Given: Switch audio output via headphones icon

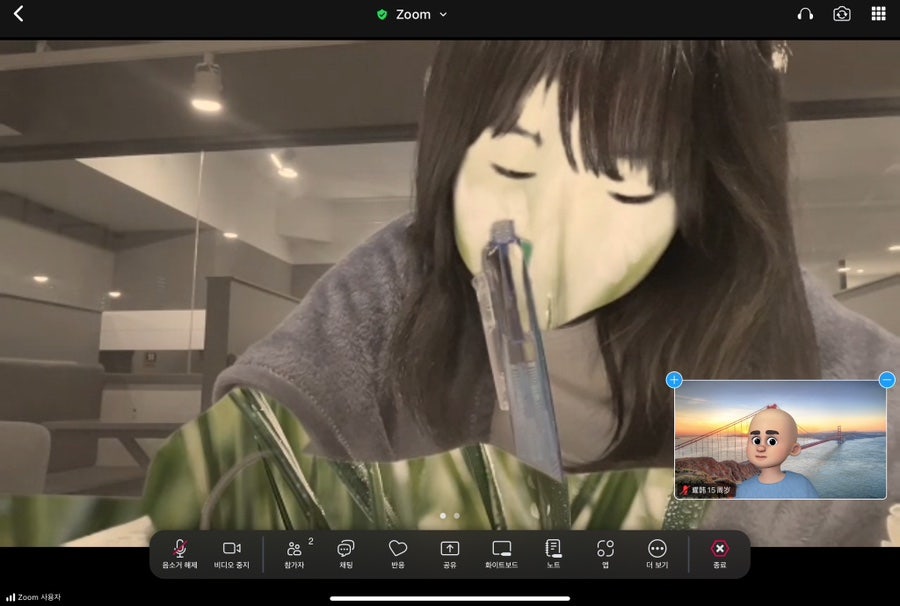Looking at the screenshot, I should [805, 14].
